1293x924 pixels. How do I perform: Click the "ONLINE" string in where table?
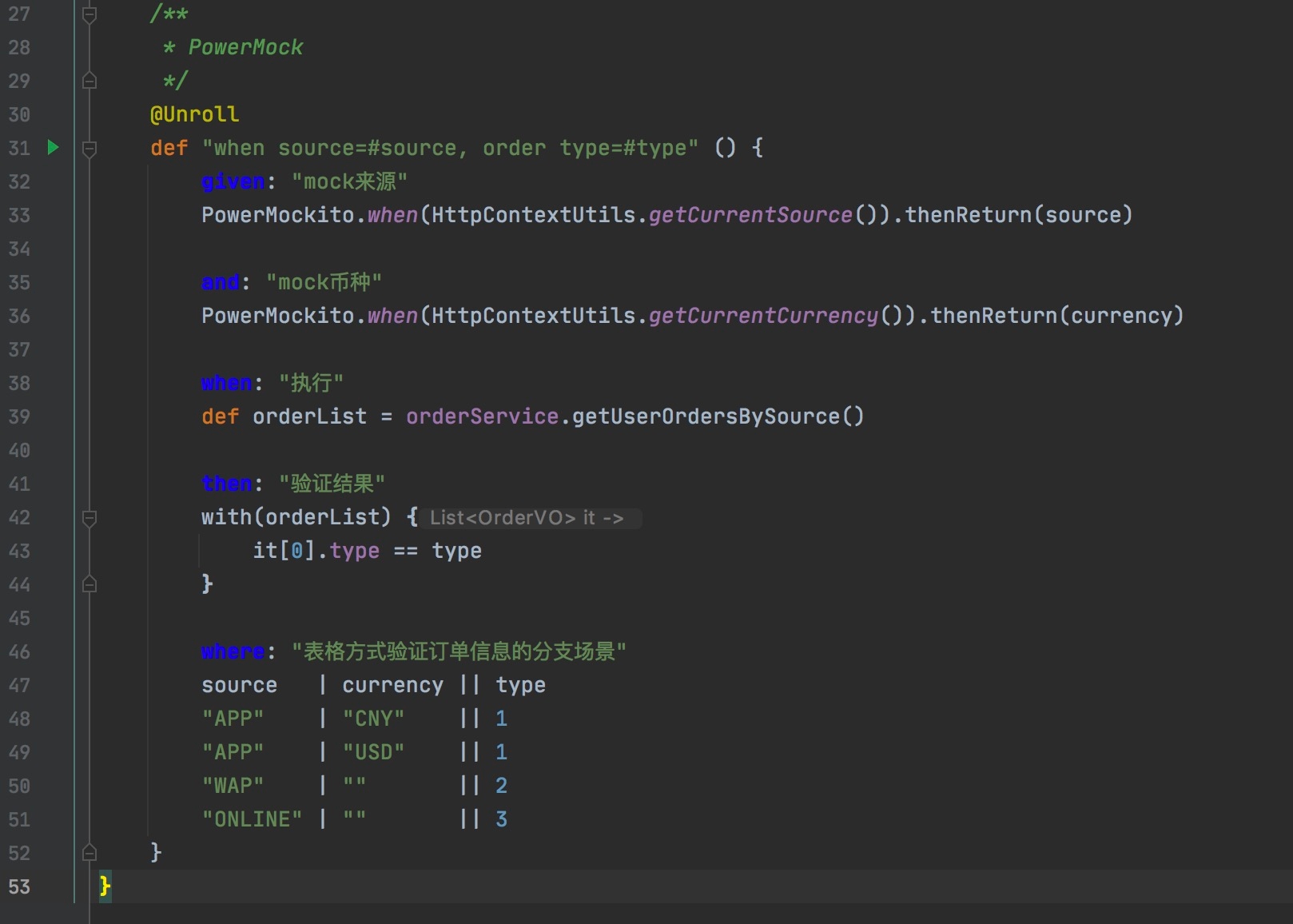[x=252, y=819]
